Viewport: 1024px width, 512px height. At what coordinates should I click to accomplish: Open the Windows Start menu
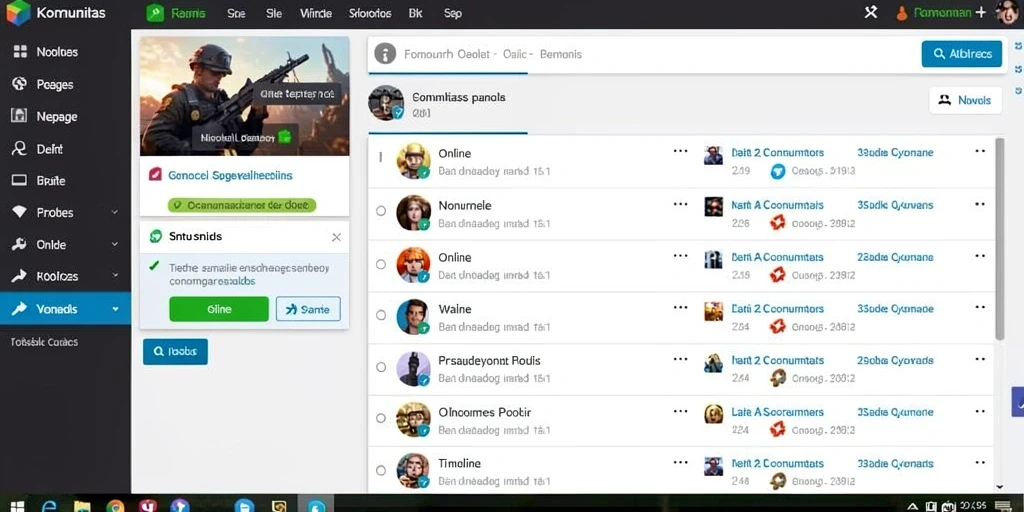coord(16,505)
